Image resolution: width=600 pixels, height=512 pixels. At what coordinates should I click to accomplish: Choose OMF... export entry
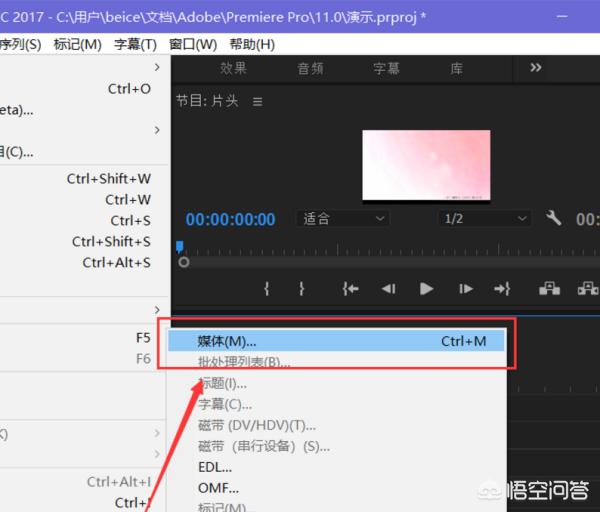click(x=336, y=488)
